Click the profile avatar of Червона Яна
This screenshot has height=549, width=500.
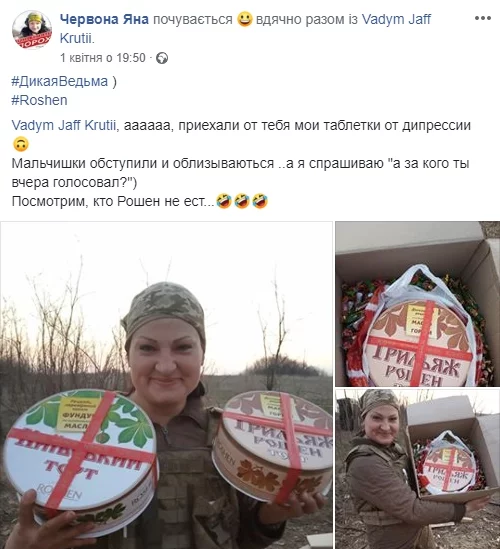(32, 29)
